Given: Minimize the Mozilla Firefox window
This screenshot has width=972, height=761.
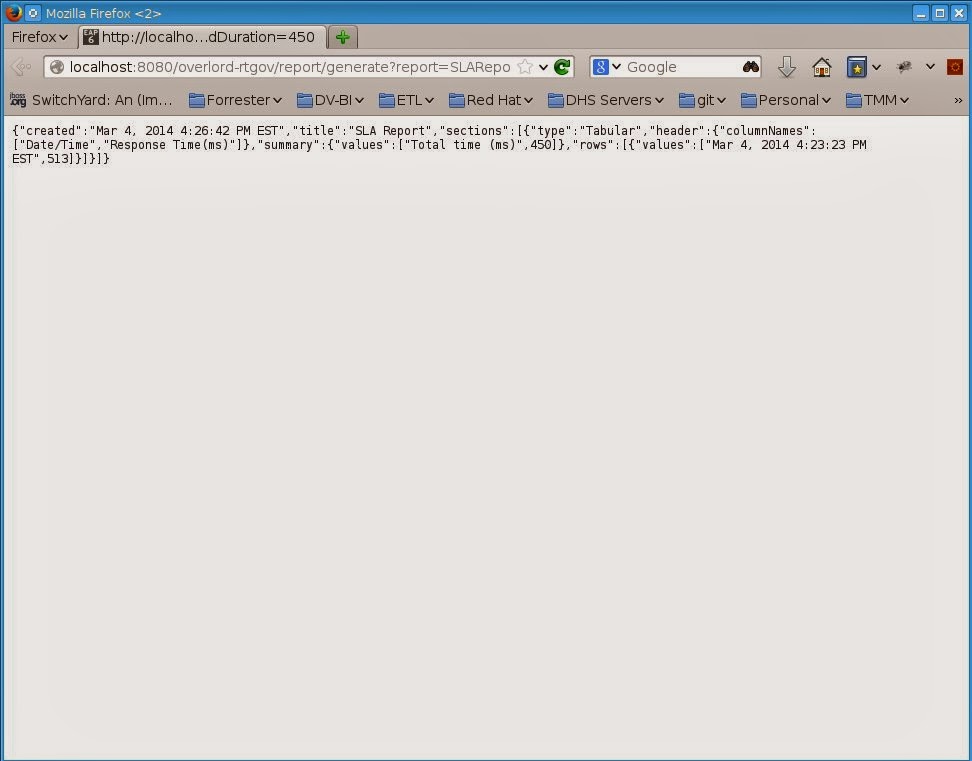Looking at the screenshot, I should 921,13.
